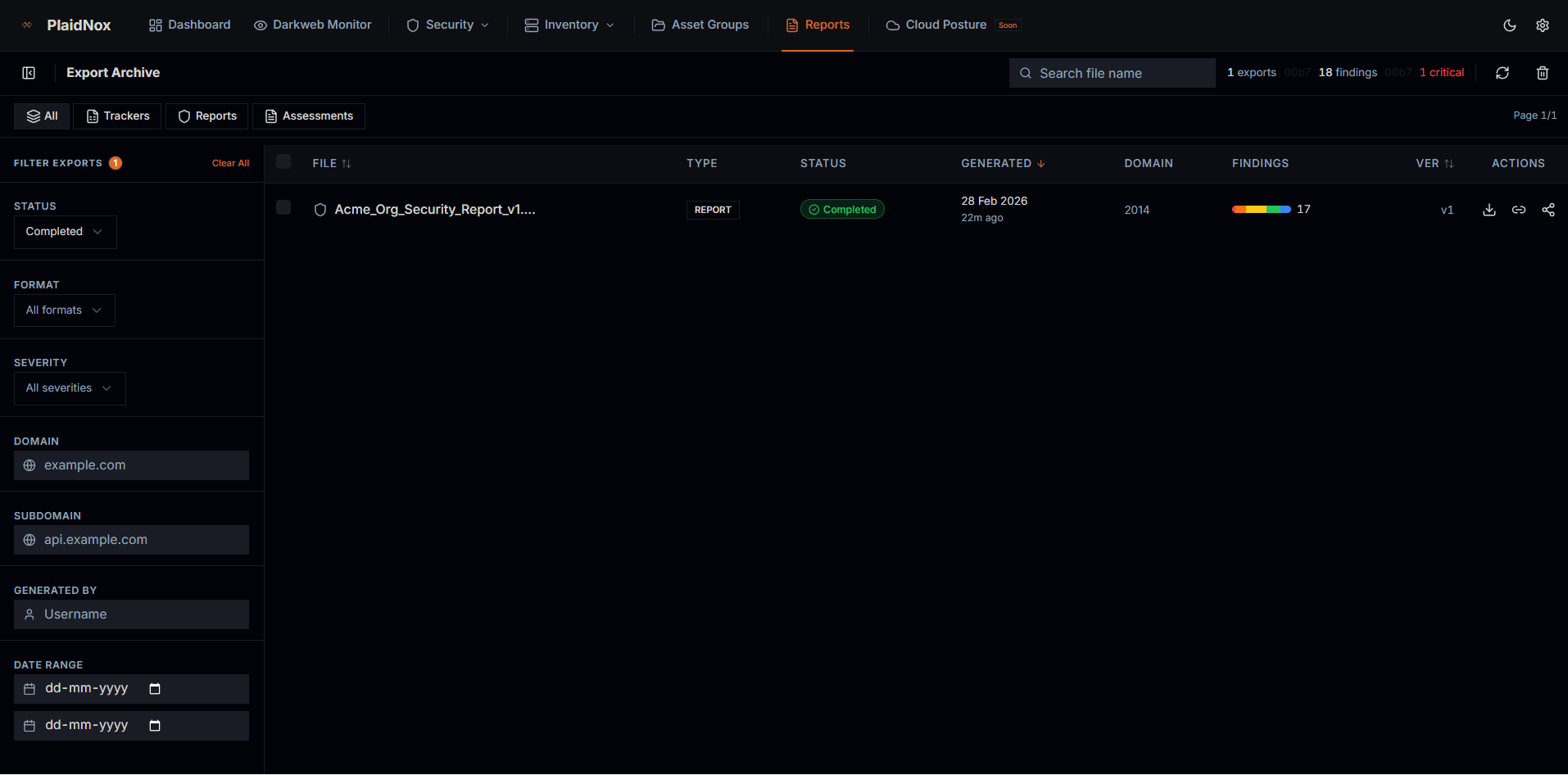Open the All severities dropdown
Image resolution: width=1568 pixels, height=775 pixels.
pyautogui.click(x=70, y=388)
